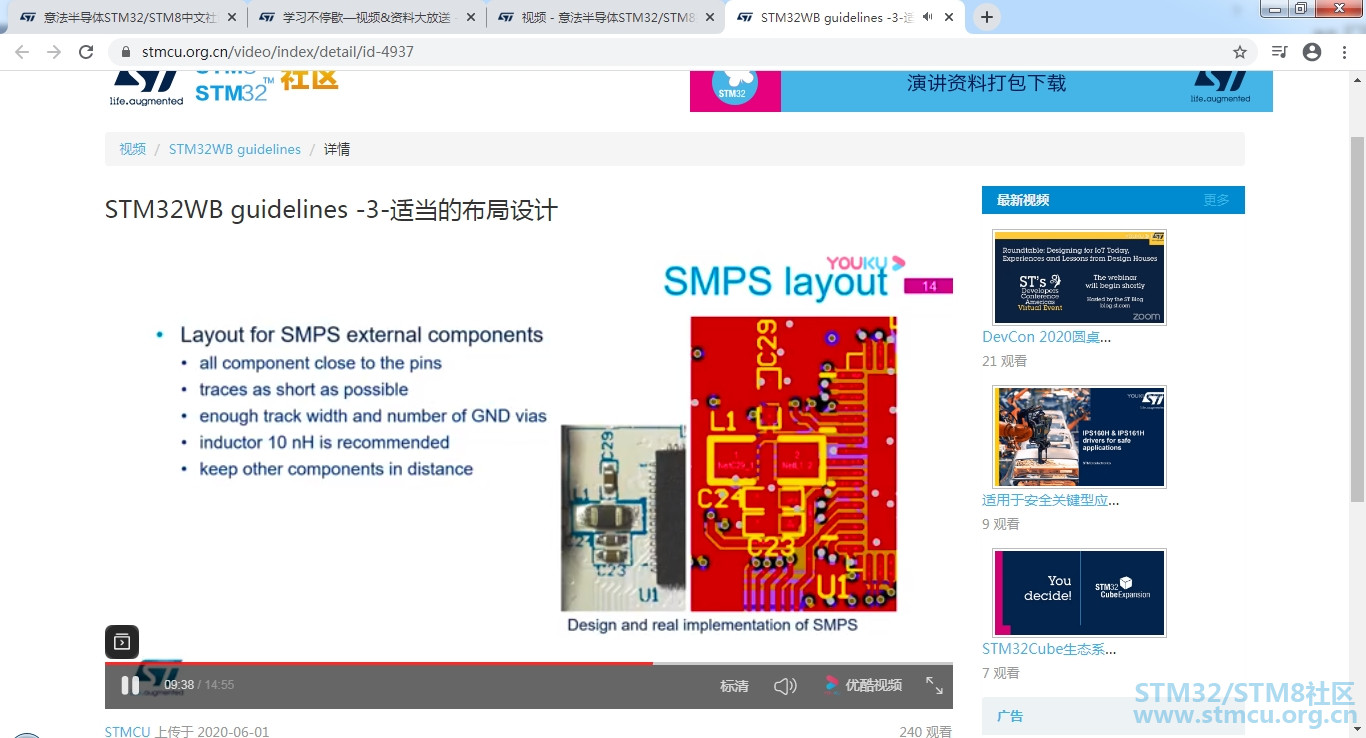Go forward to the next page
The width and height of the screenshot is (1366, 738).
(x=54, y=52)
